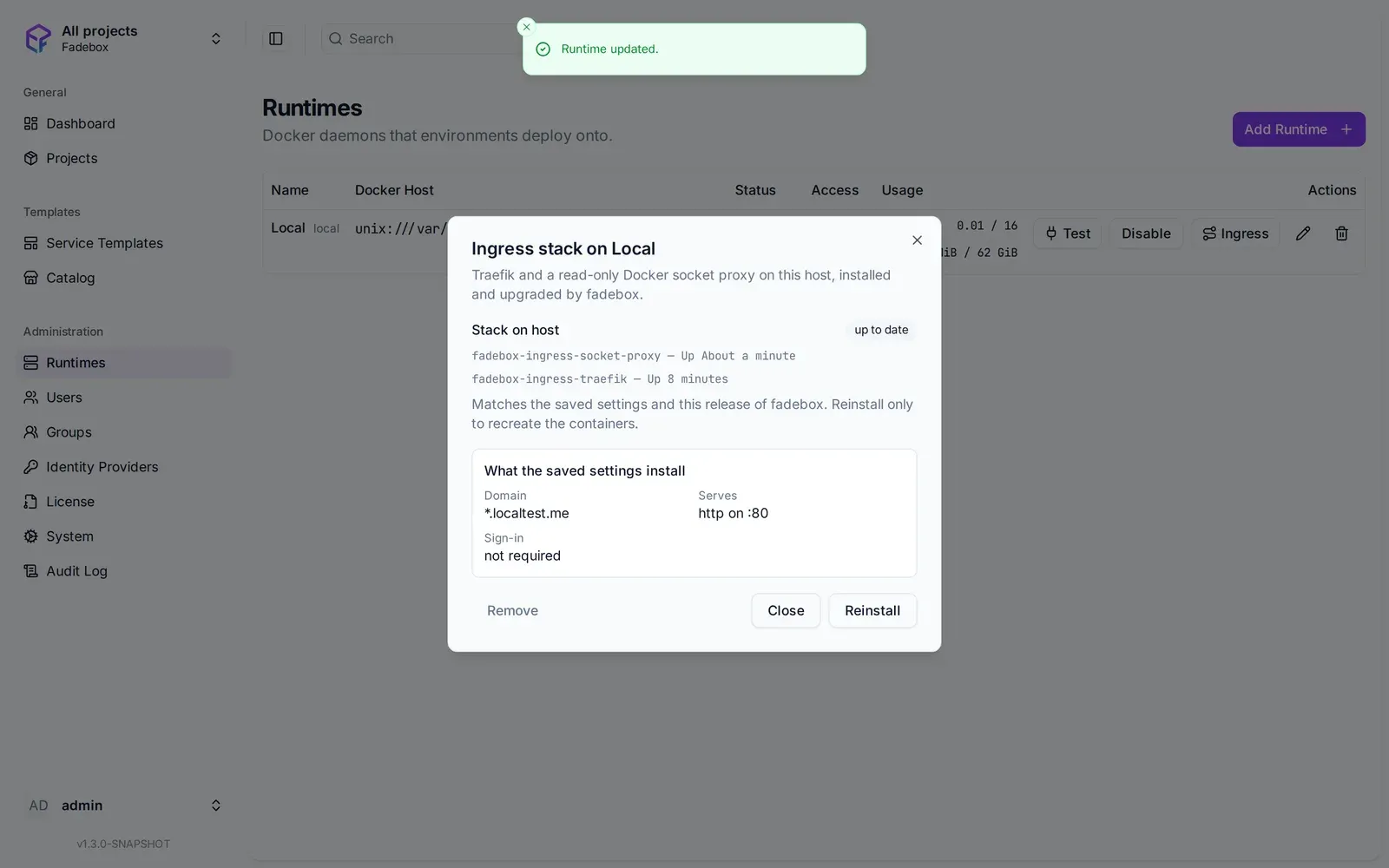Open License page
This screenshot has width=1389, height=868.
[x=124, y=502]
